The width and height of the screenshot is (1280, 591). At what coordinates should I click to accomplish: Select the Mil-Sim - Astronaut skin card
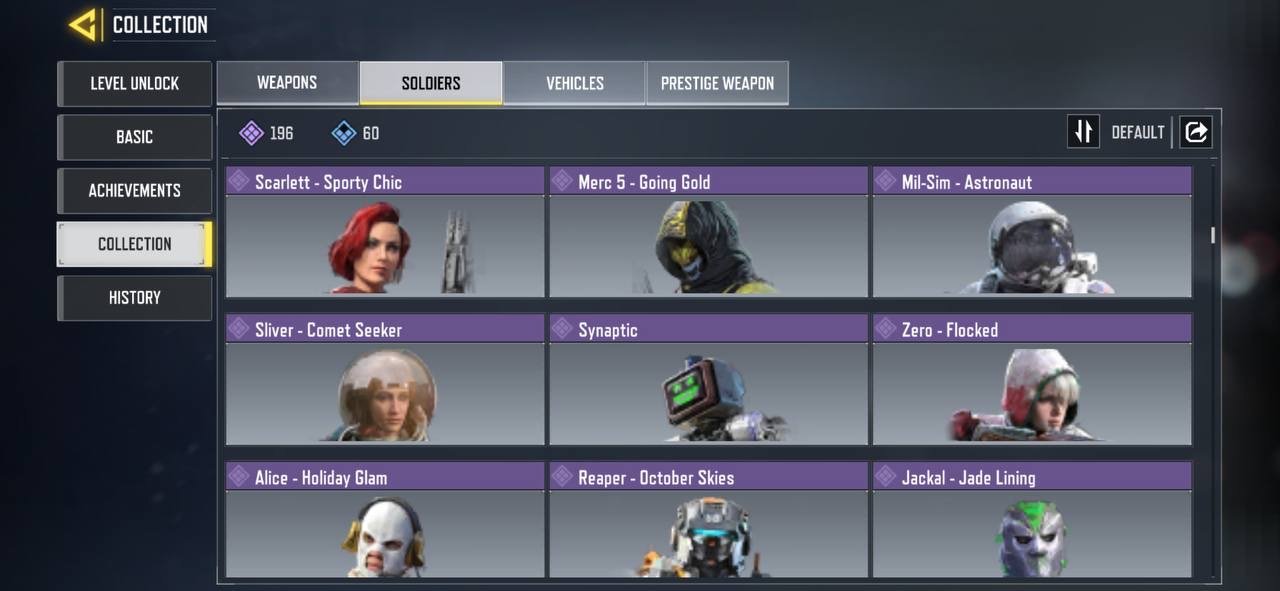pos(1032,232)
